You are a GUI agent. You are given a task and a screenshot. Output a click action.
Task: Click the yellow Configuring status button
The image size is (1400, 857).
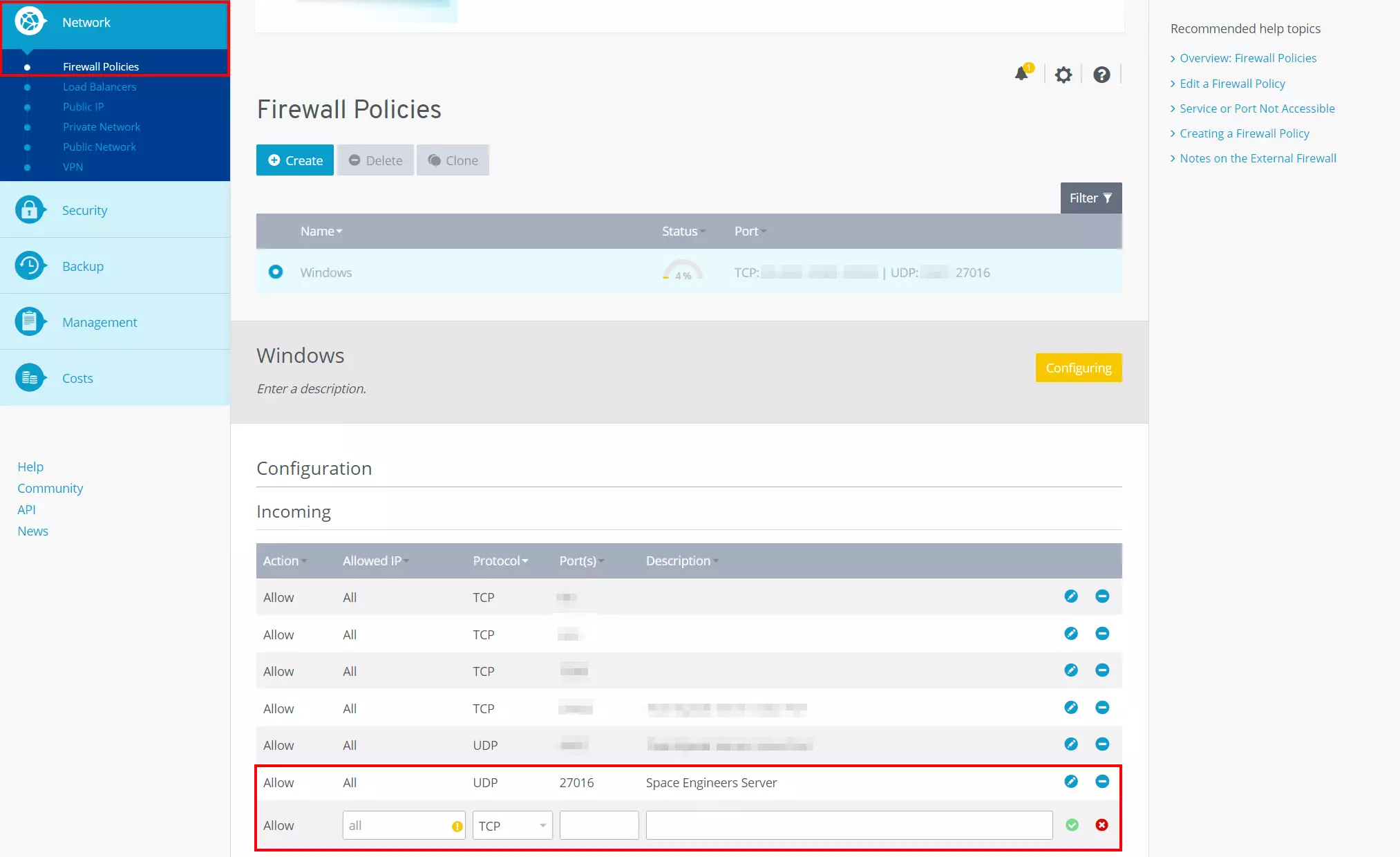(x=1079, y=368)
